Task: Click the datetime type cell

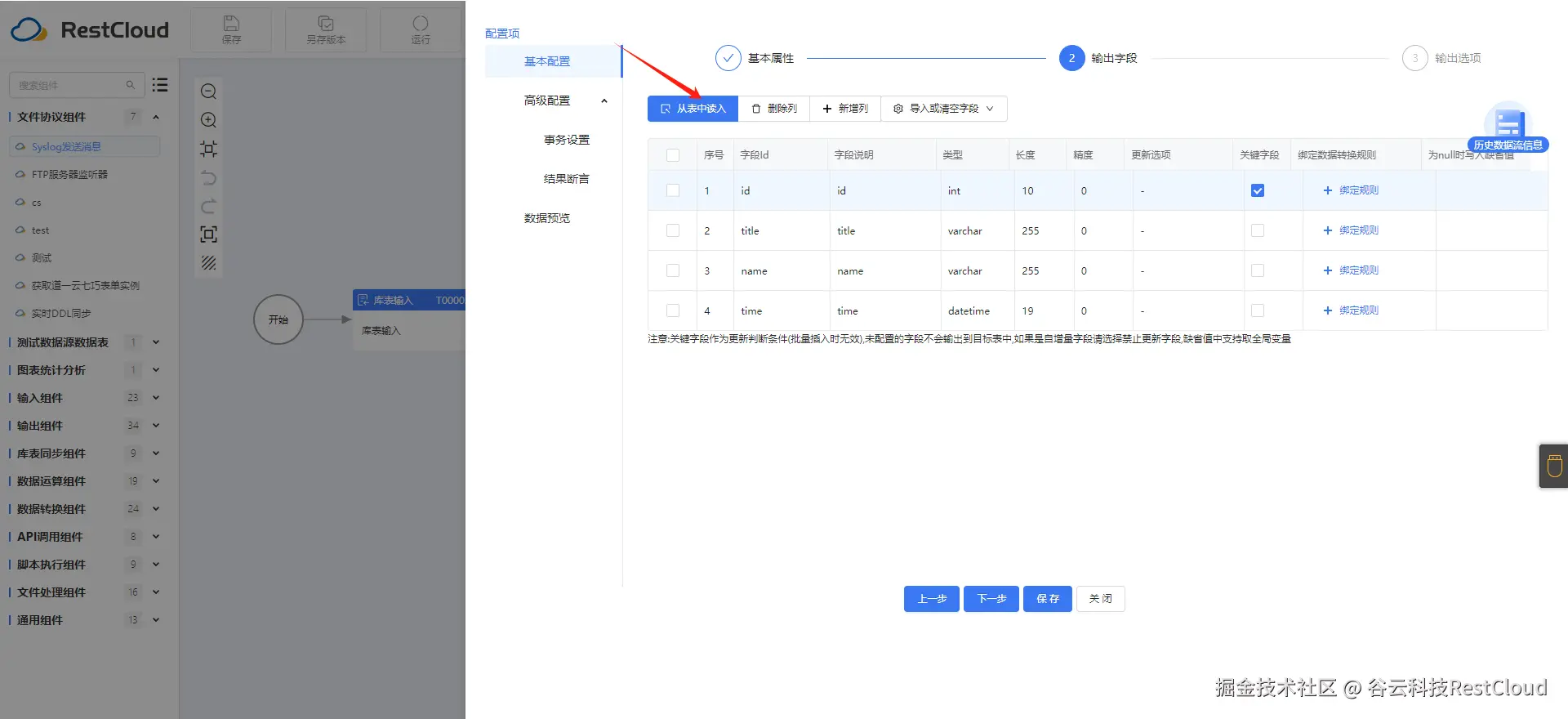Action: 977,310
